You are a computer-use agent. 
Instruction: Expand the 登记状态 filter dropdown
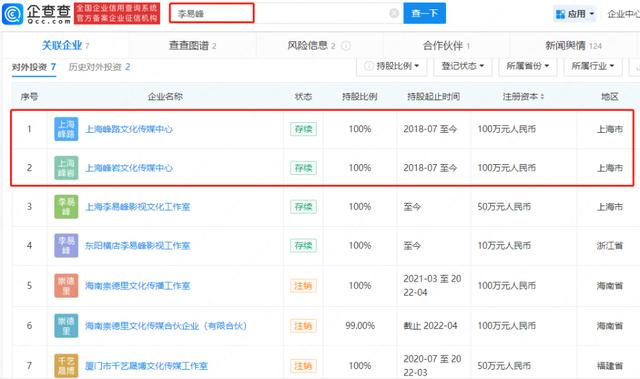462,66
